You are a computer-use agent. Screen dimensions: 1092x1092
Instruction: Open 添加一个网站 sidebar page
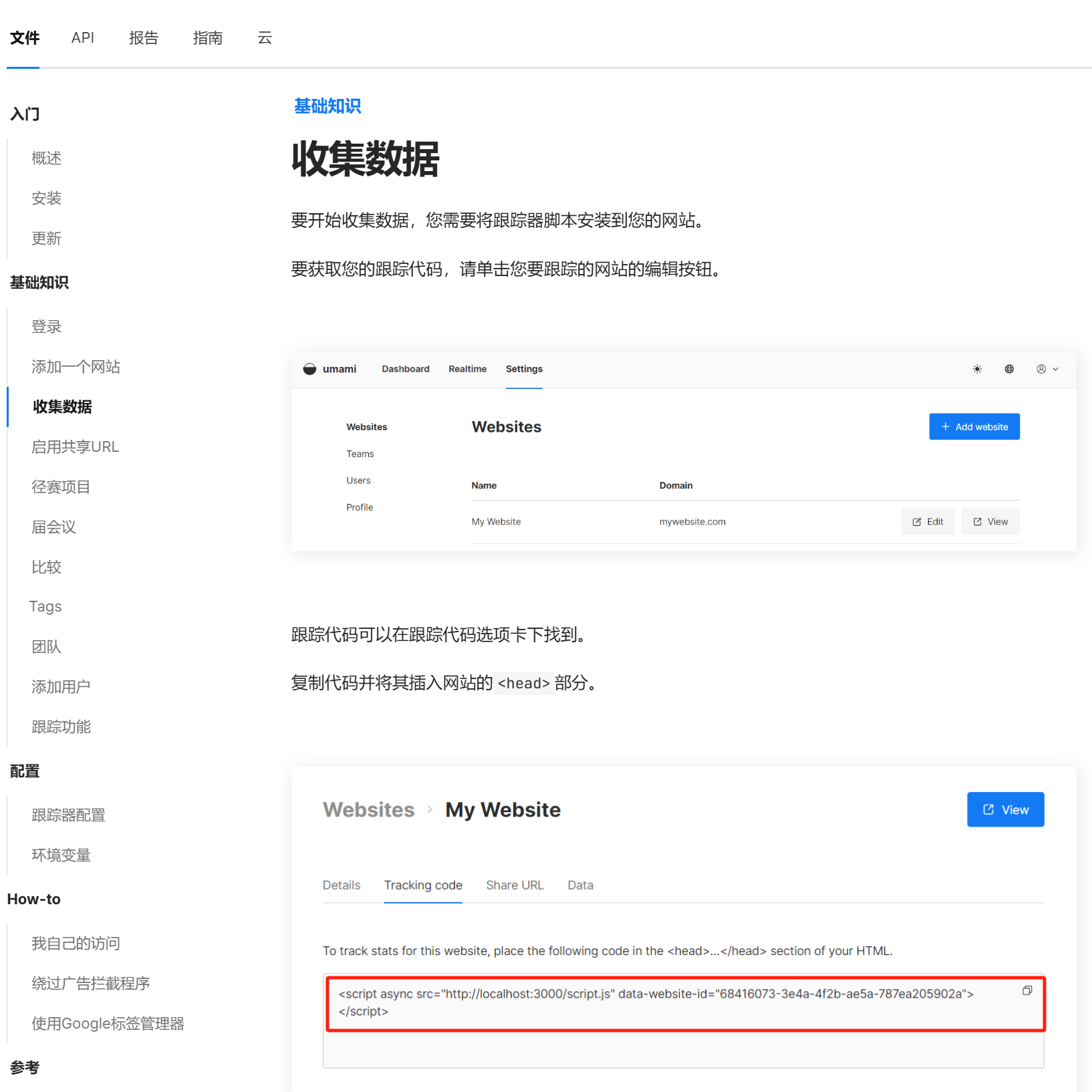tap(76, 367)
